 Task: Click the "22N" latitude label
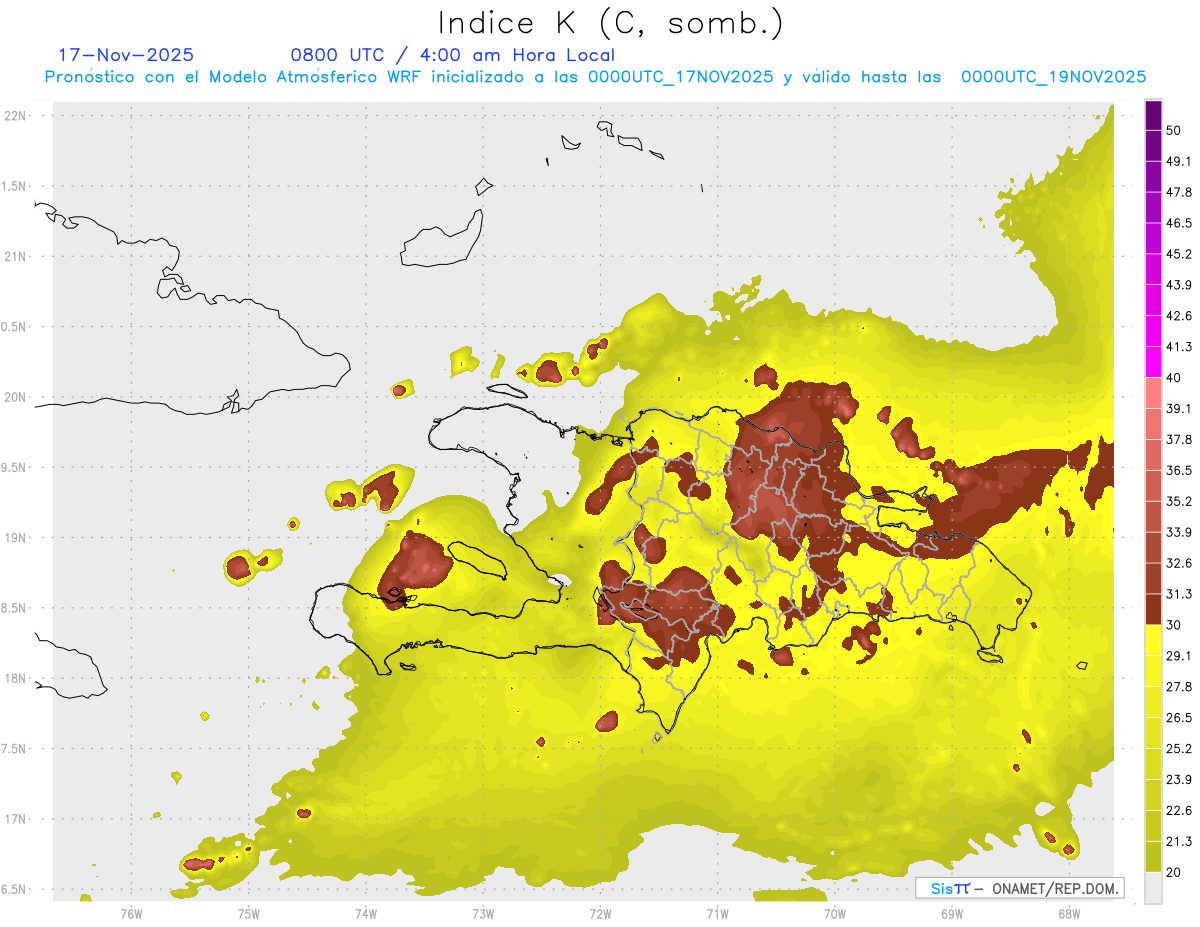click(16, 116)
